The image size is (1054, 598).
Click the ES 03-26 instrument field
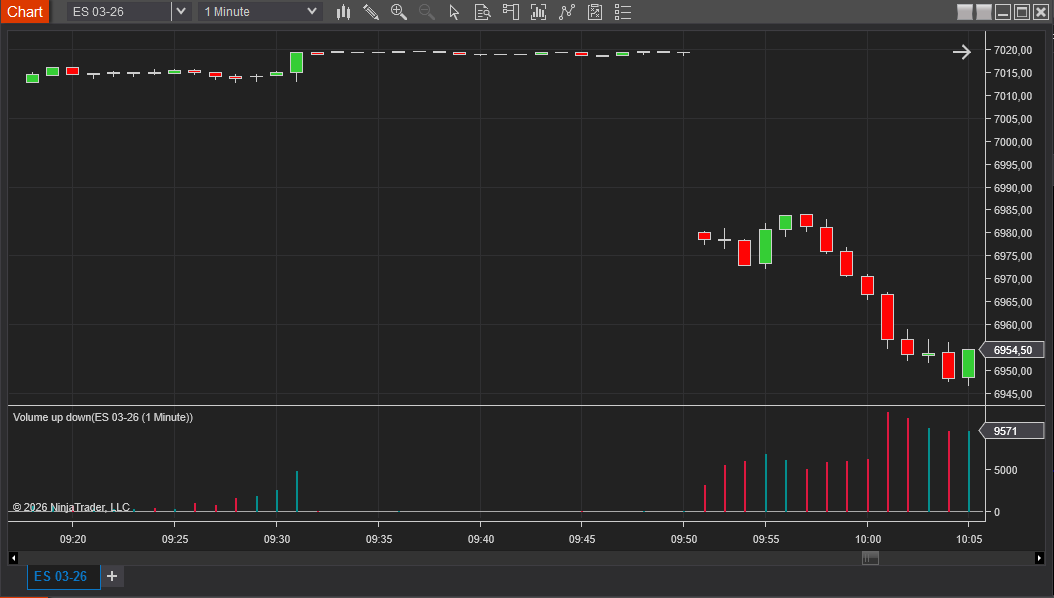[x=119, y=11]
